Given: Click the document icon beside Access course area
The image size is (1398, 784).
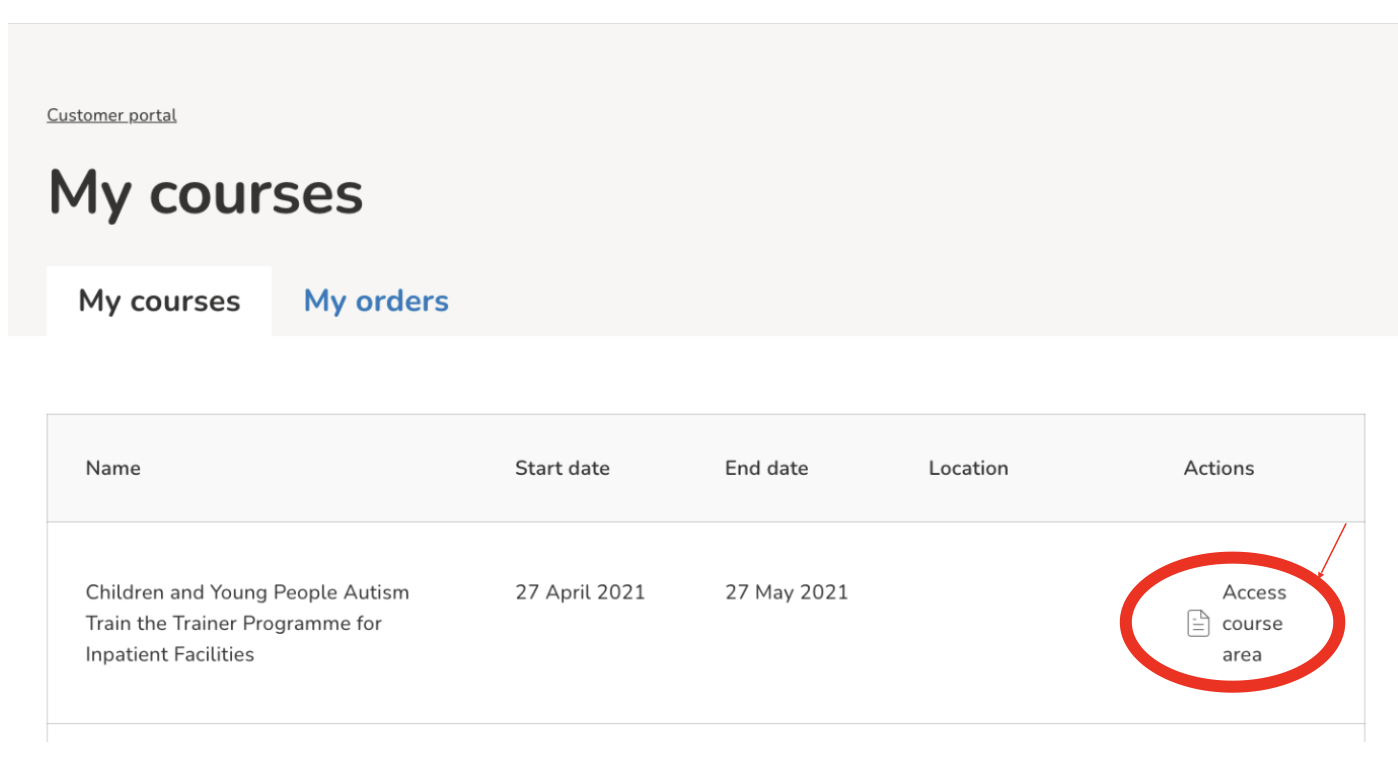Looking at the screenshot, I should pos(1197,624).
